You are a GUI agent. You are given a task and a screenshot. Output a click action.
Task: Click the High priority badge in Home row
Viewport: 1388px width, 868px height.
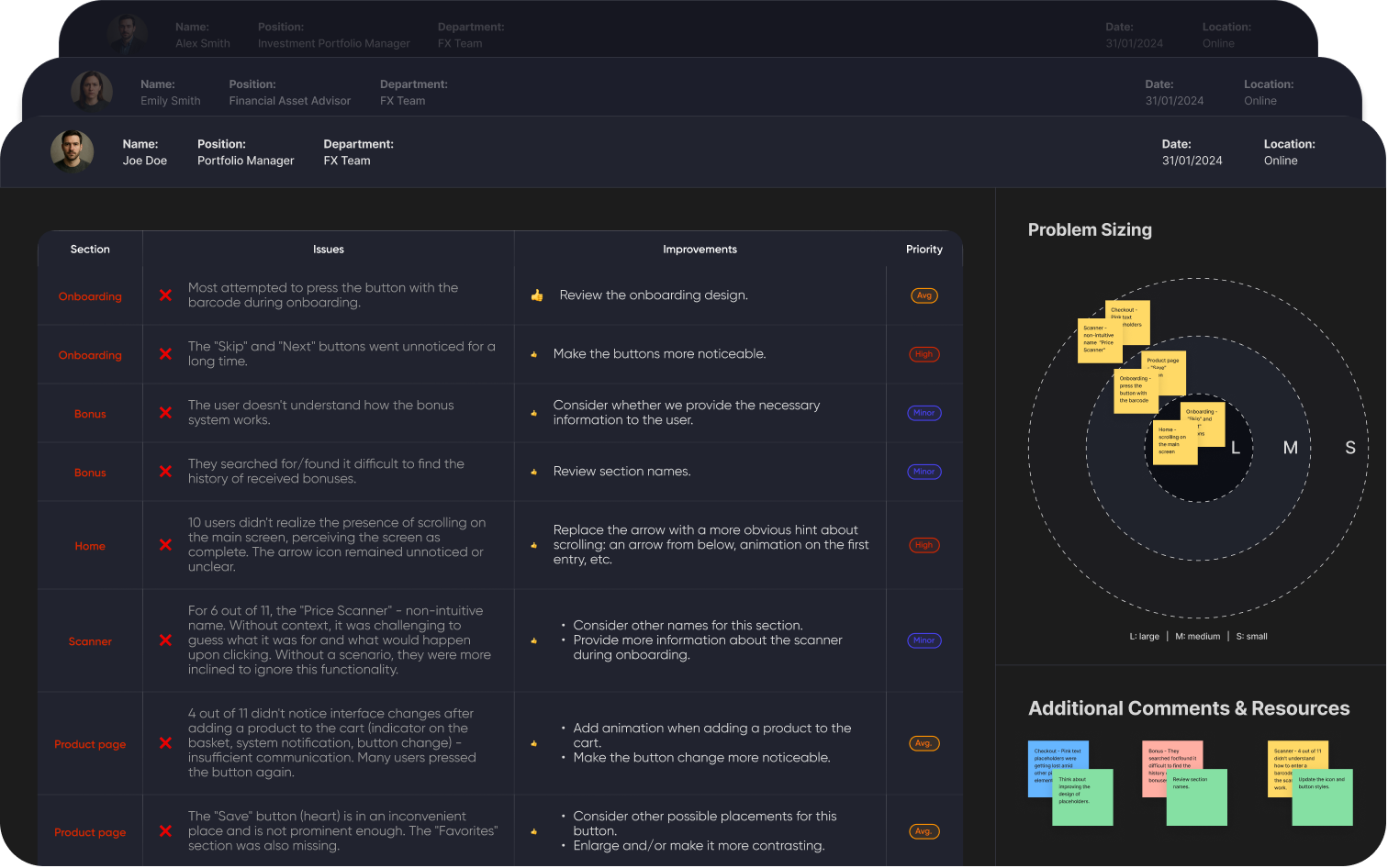pyautogui.click(x=923, y=545)
